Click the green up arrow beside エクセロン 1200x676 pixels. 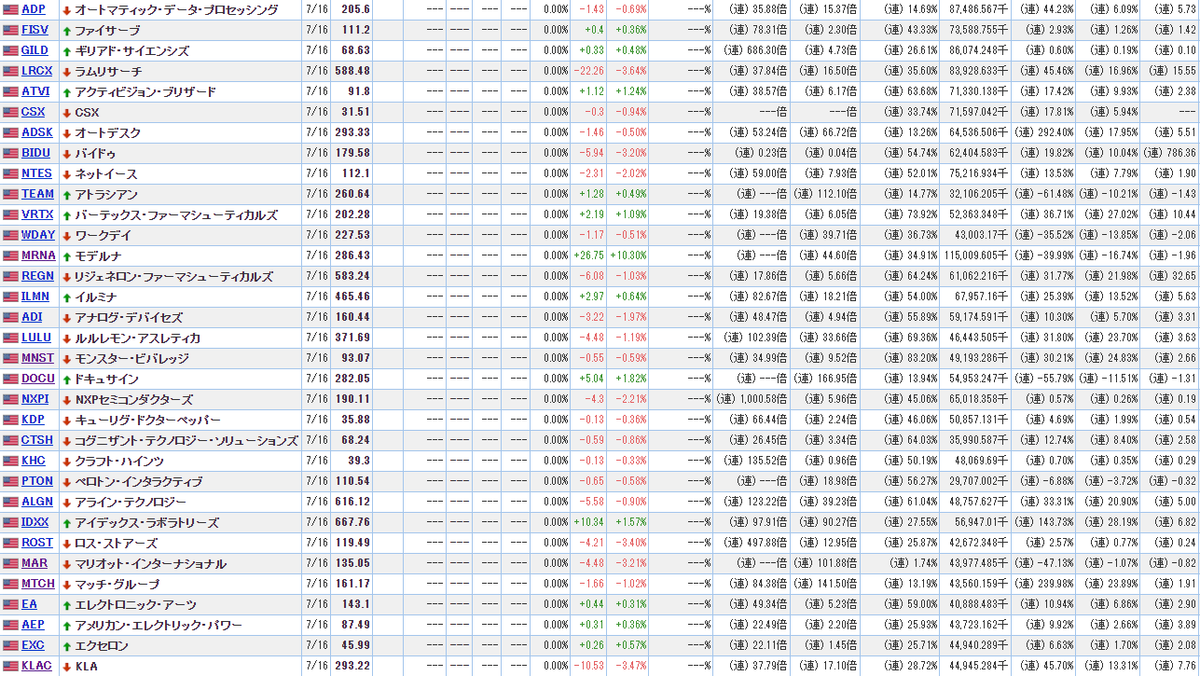click(x=67, y=645)
